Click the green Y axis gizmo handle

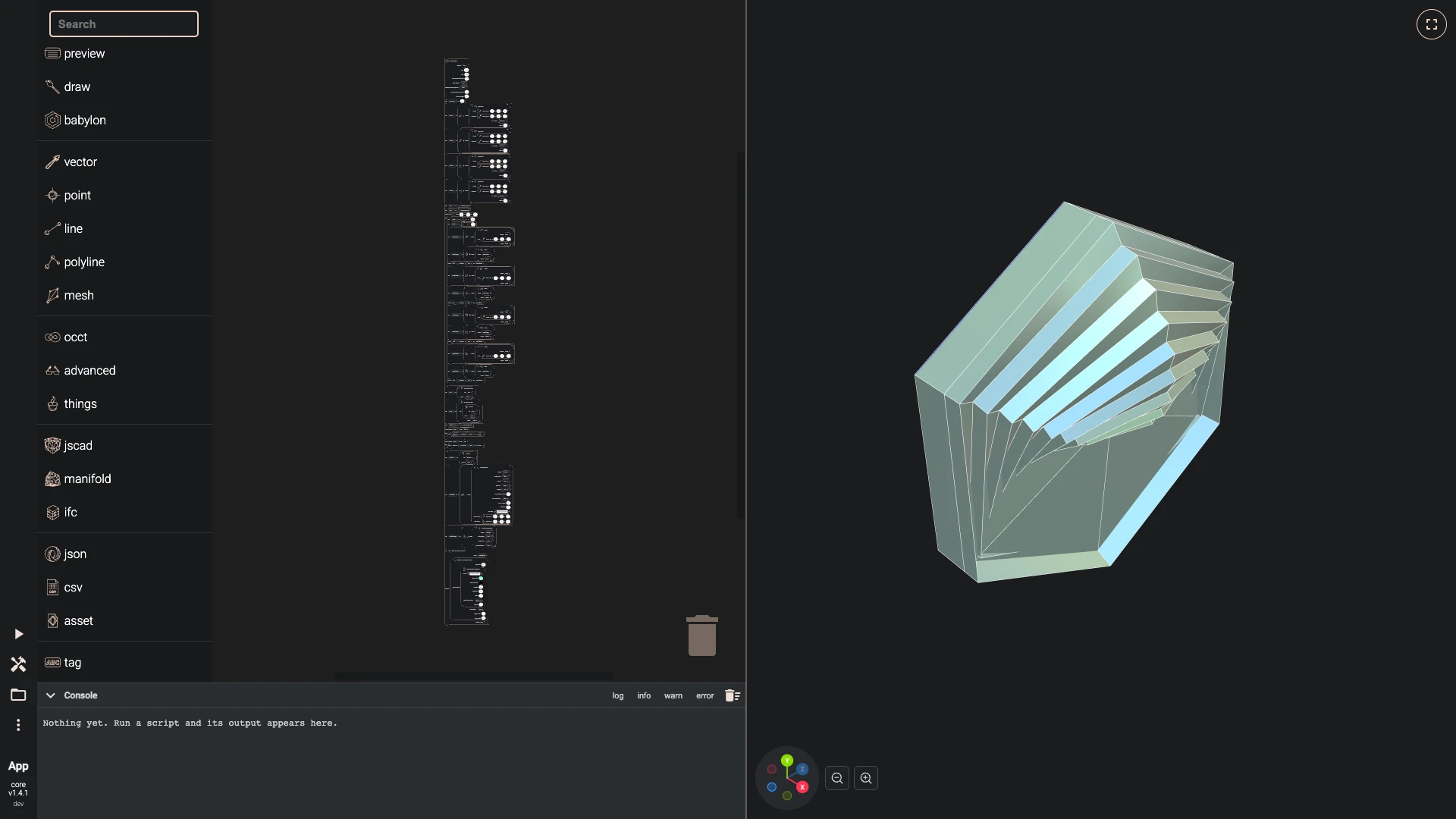[x=787, y=760]
